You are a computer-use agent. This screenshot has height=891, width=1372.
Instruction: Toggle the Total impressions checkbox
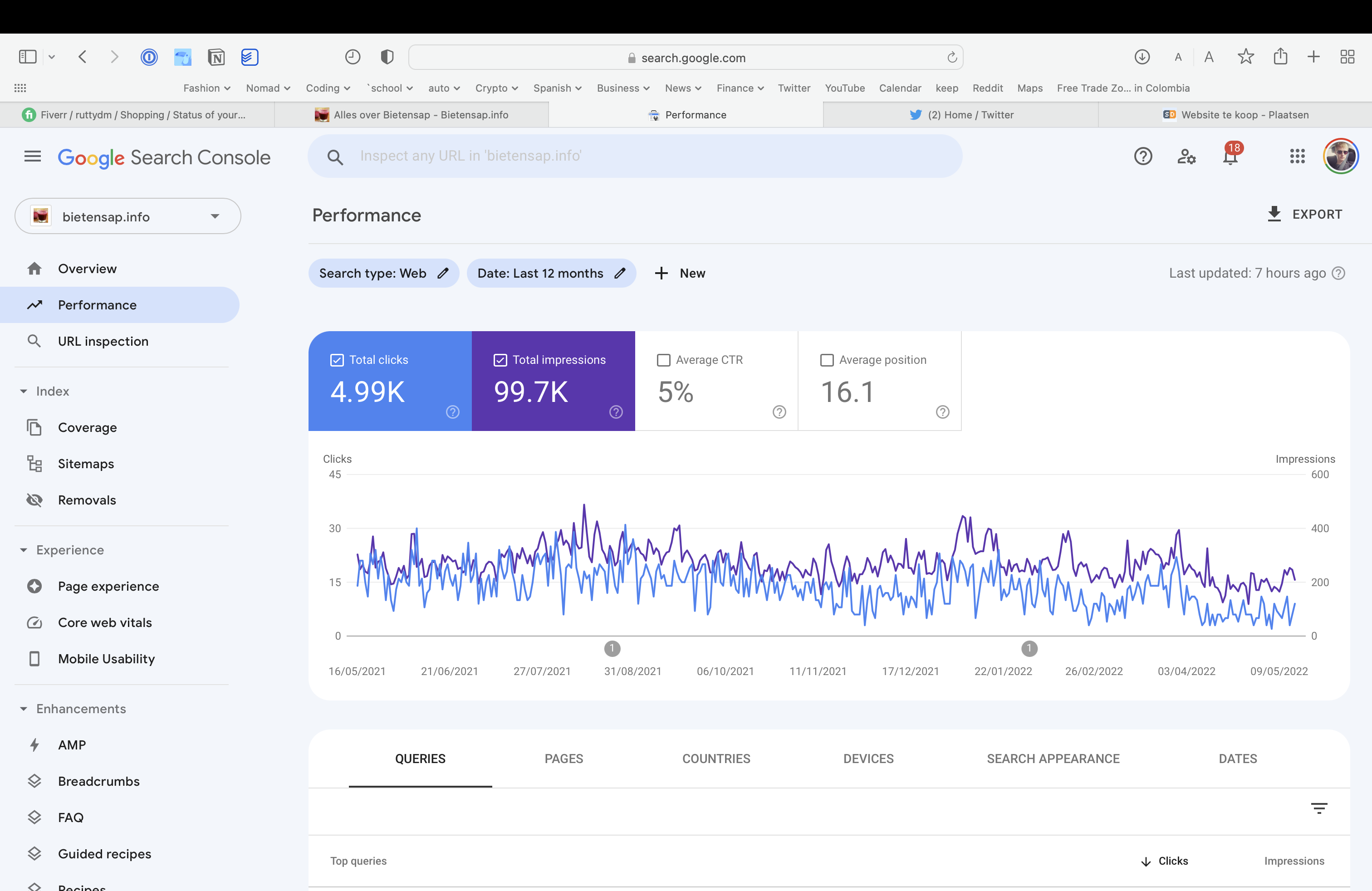(x=500, y=360)
